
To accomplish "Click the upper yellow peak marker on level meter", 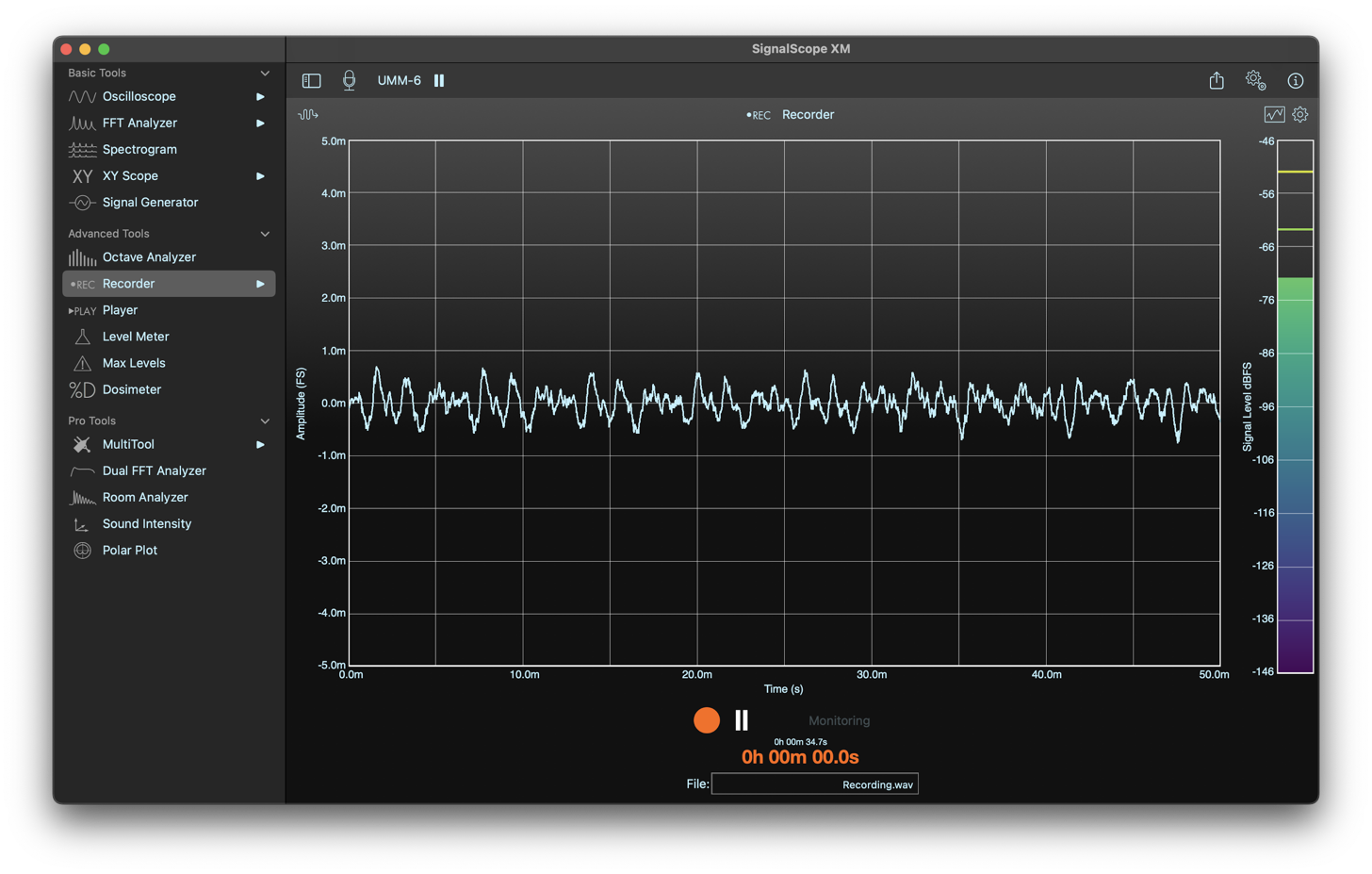I will [1295, 172].
